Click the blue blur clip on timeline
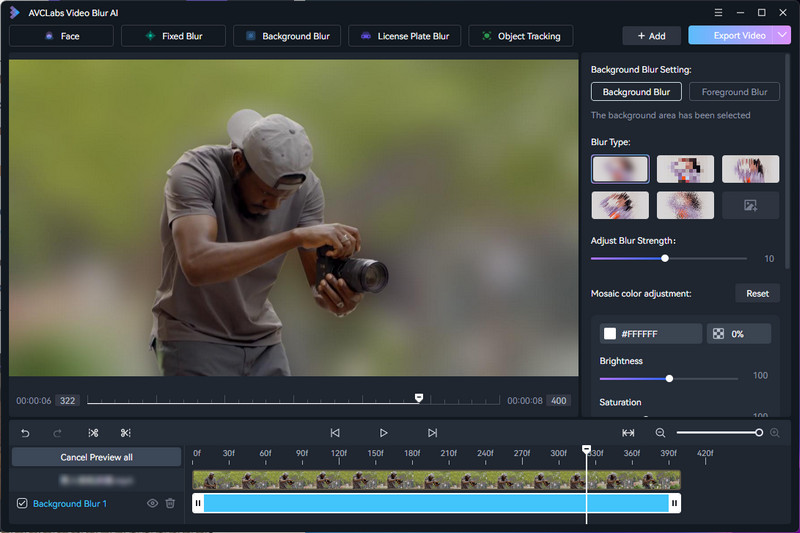This screenshot has width=800, height=533. pyautogui.click(x=436, y=503)
